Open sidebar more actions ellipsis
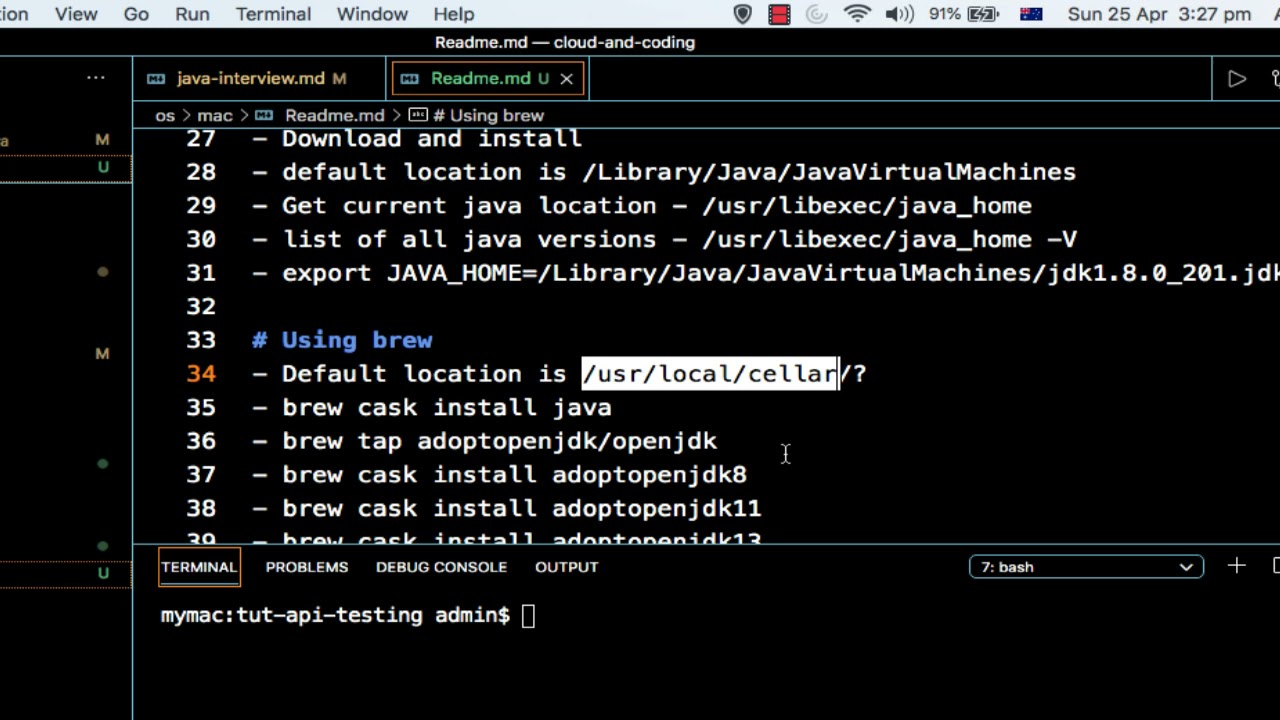Viewport: 1280px width, 720px height. pos(96,78)
